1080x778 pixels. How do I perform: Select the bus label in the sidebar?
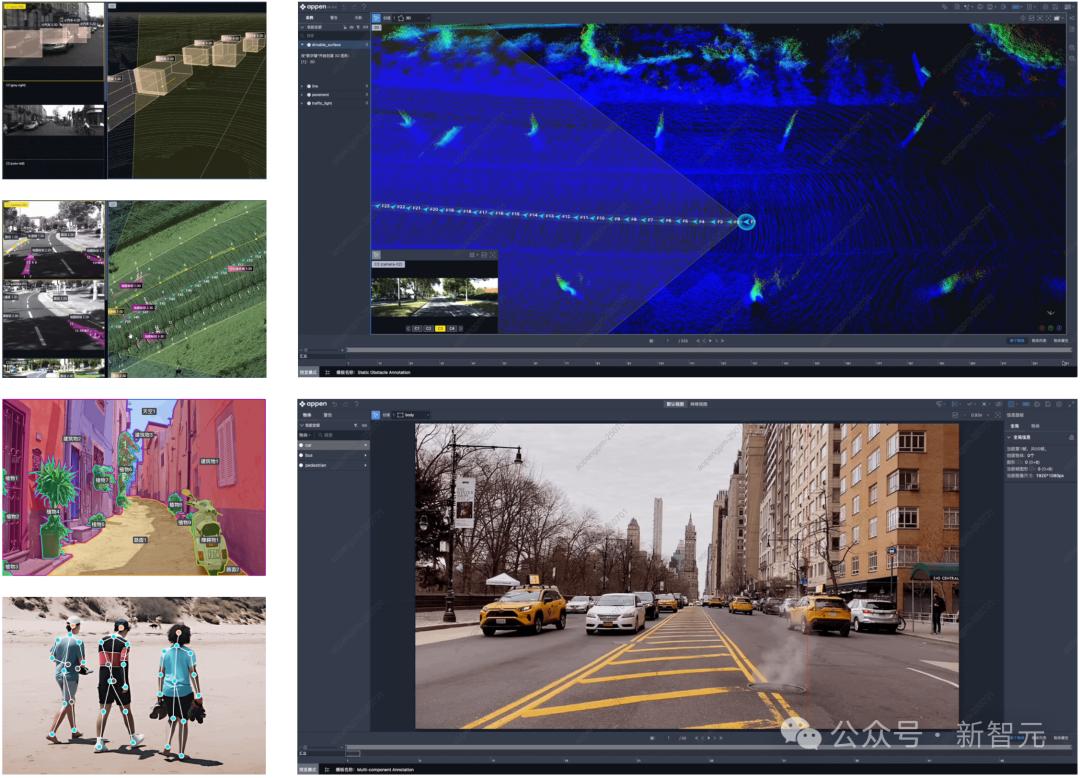(x=310, y=455)
